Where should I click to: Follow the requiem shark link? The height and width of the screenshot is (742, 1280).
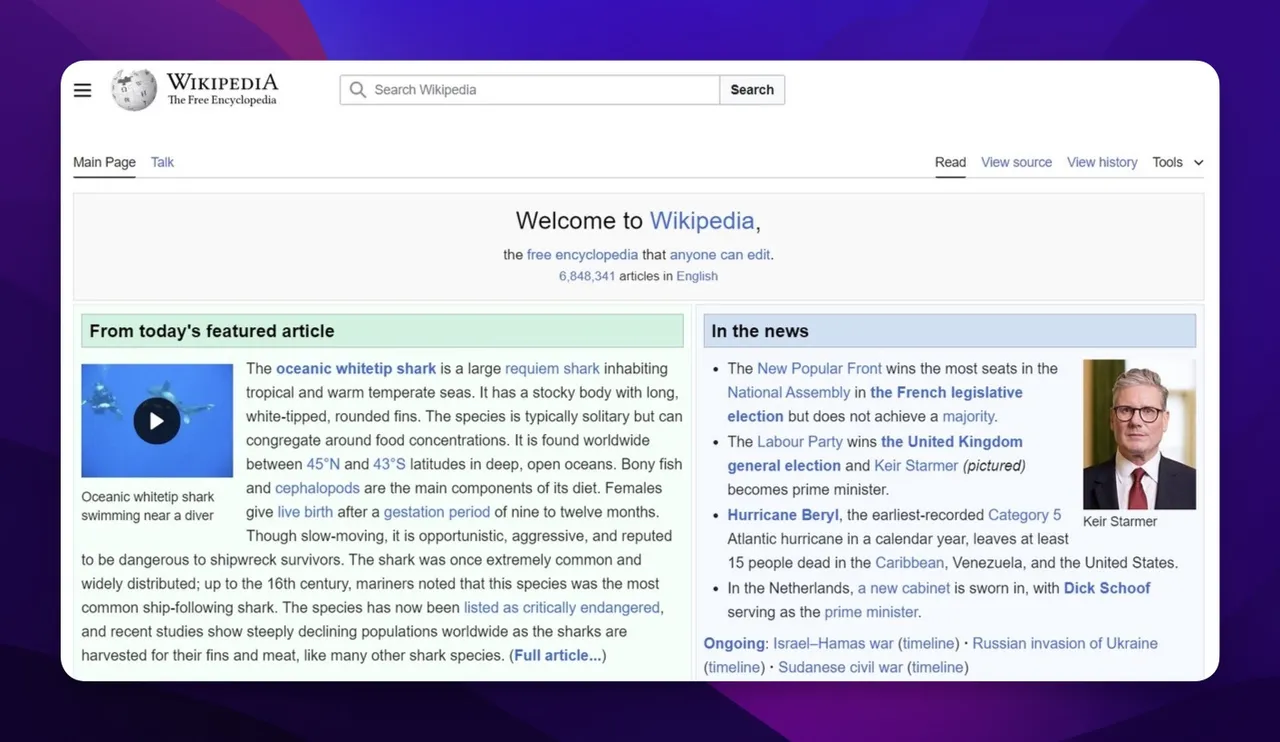pos(552,368)
